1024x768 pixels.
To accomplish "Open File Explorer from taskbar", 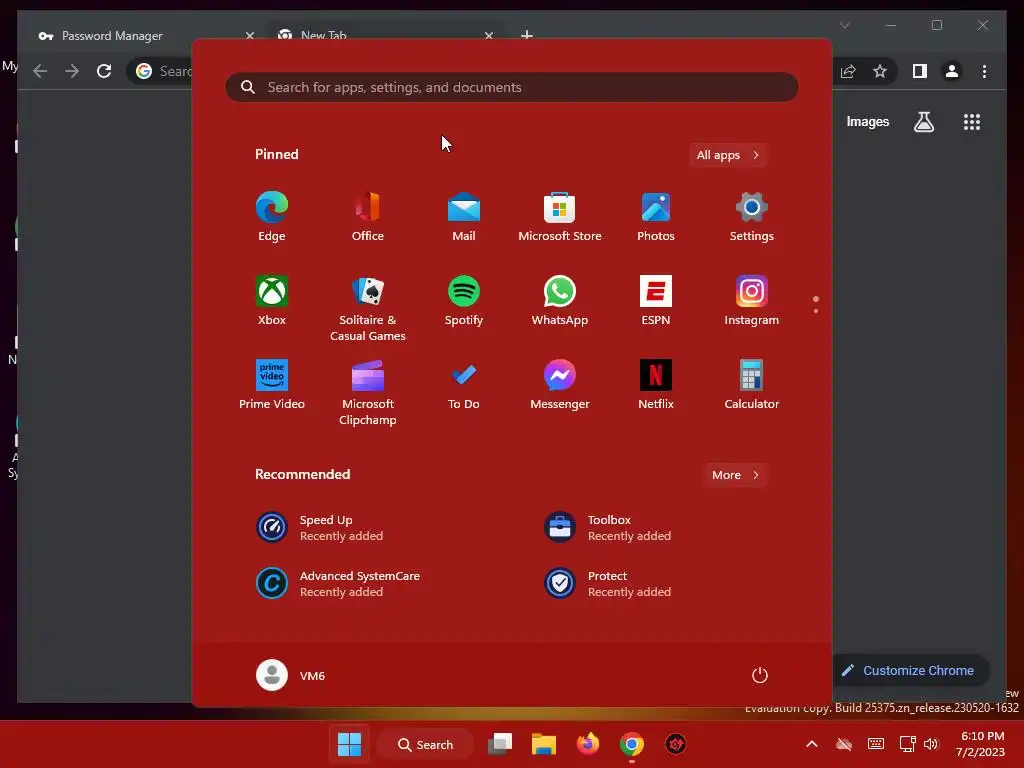I will pos(543,744).
